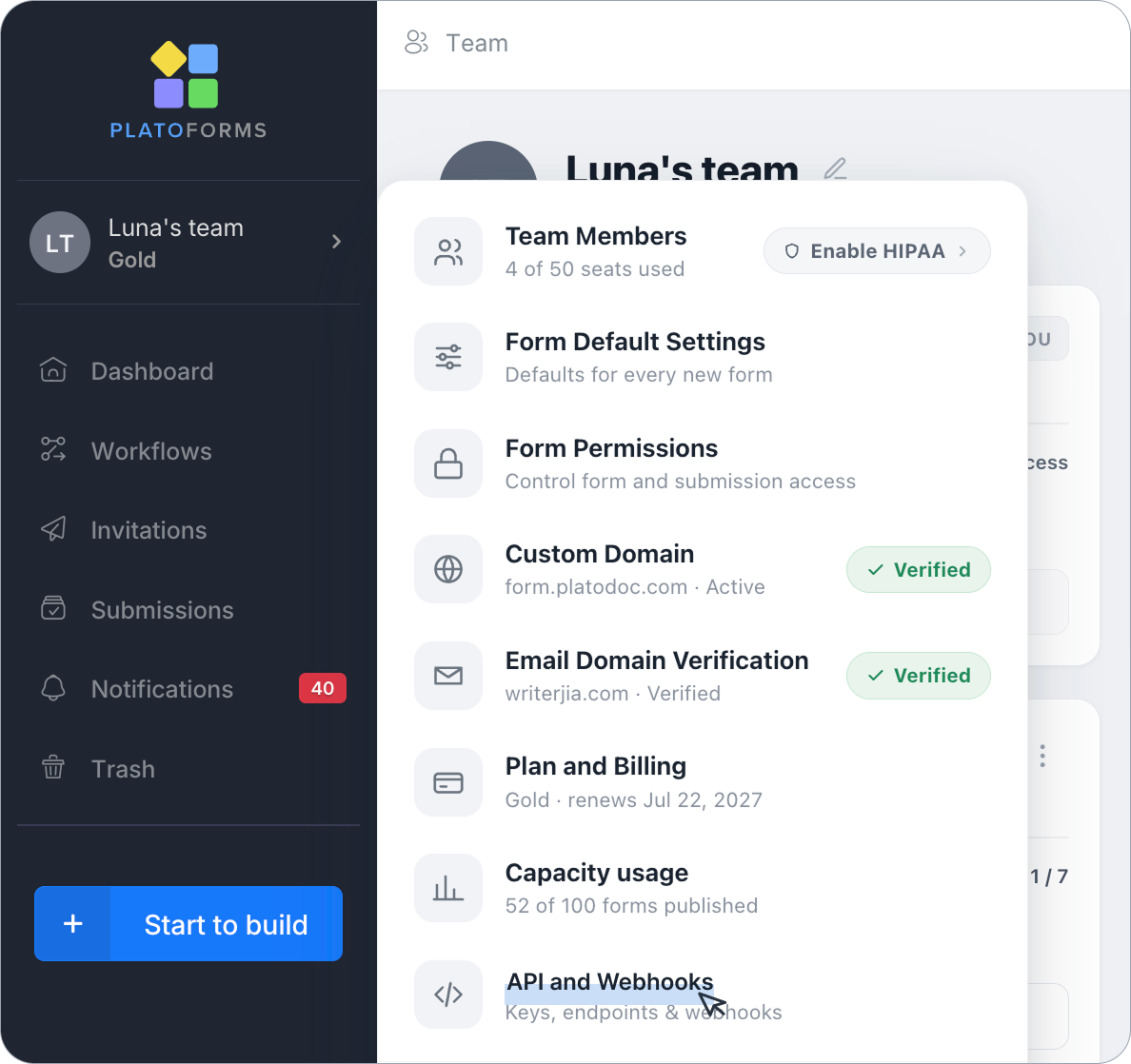Click 'writerjia.com · Verified' text
The height and width of the screenshot is (1064, 1131).
612,694
